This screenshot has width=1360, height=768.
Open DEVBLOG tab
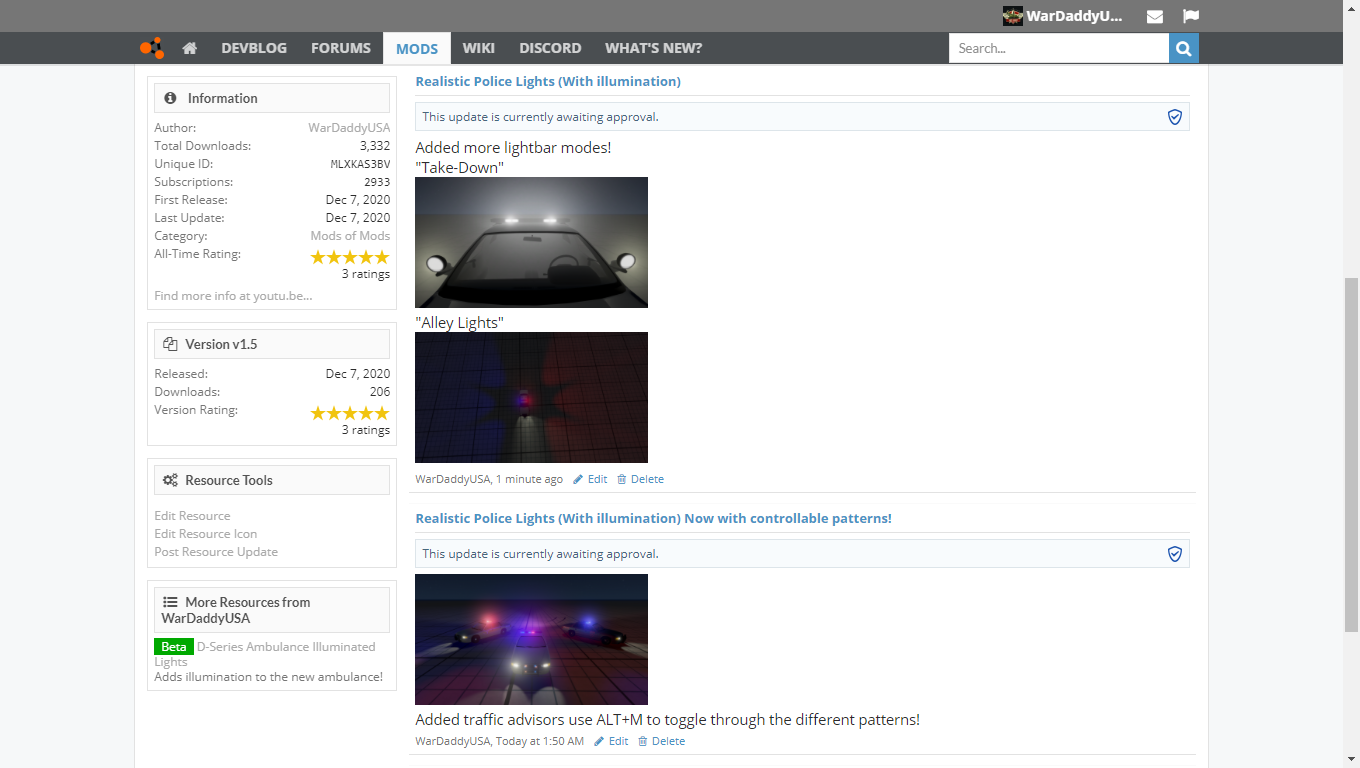click(254, 48)
